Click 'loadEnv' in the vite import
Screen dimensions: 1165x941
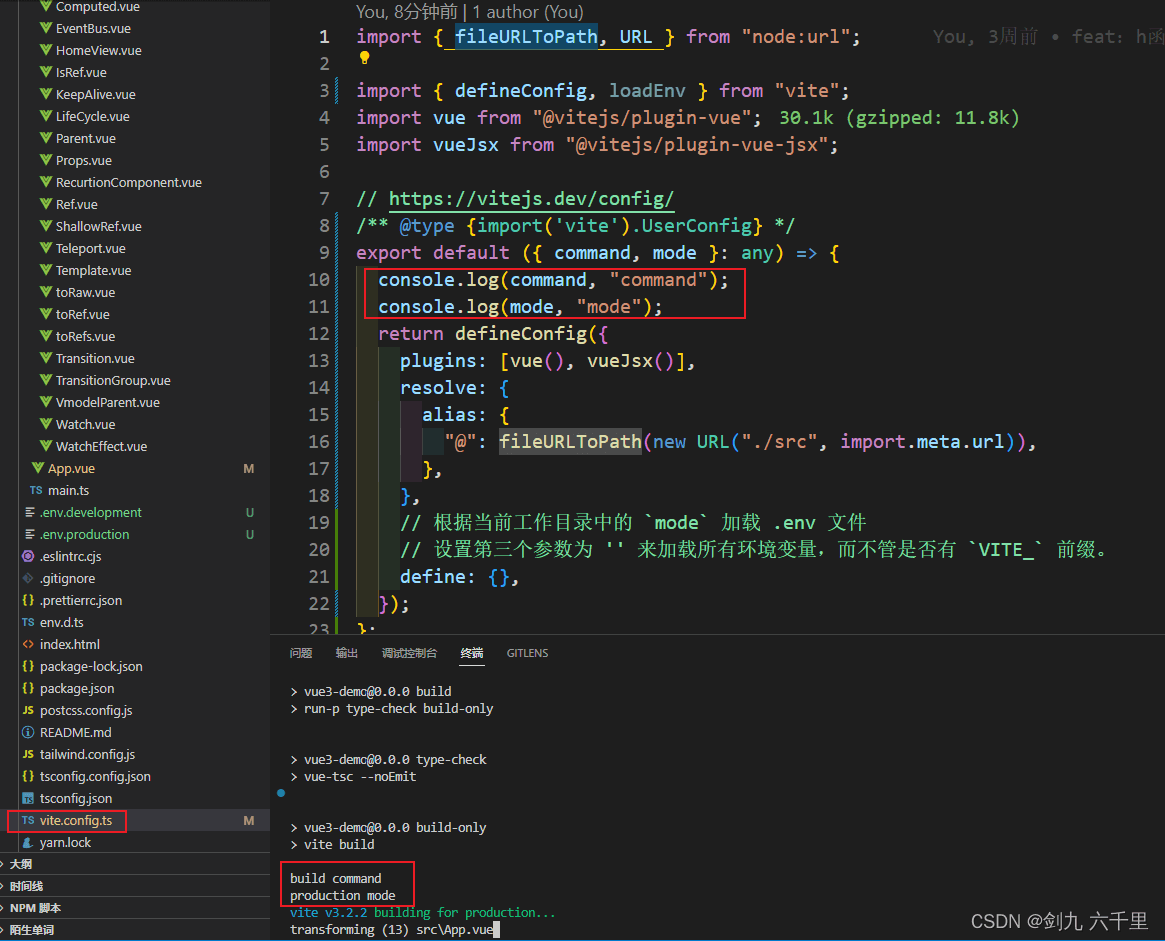click(x=647, y=91)
